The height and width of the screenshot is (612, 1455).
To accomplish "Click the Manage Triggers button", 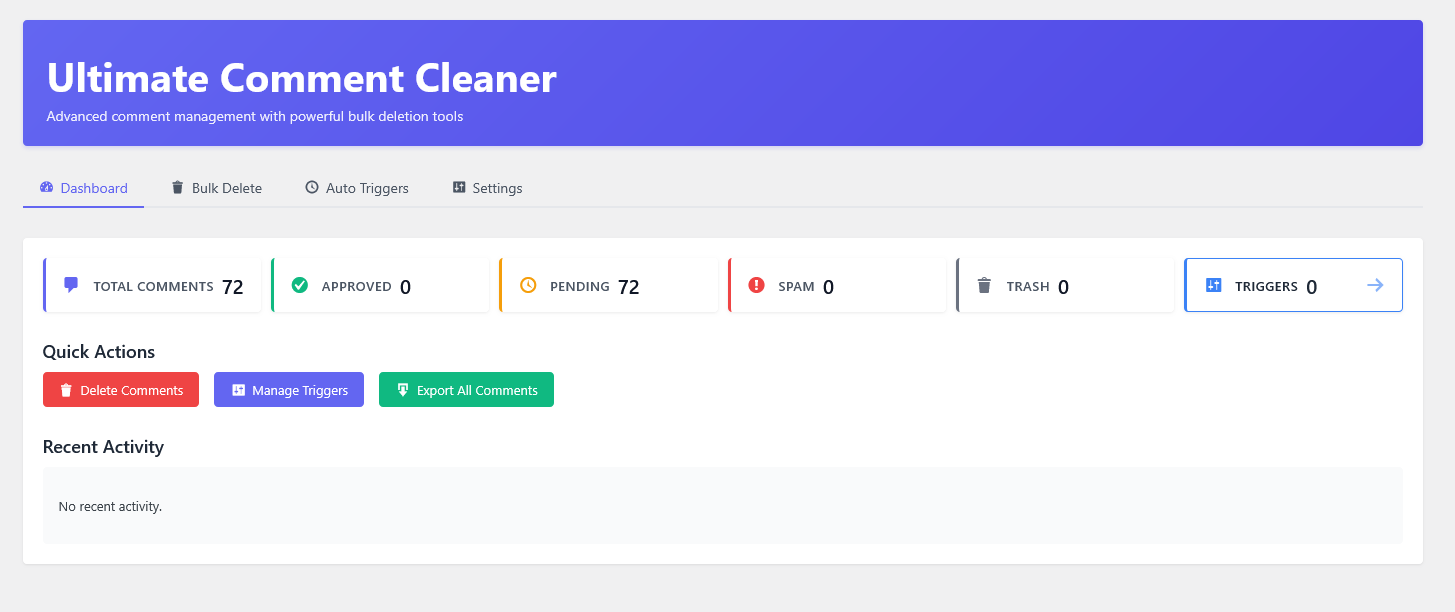I will [288, 389].
